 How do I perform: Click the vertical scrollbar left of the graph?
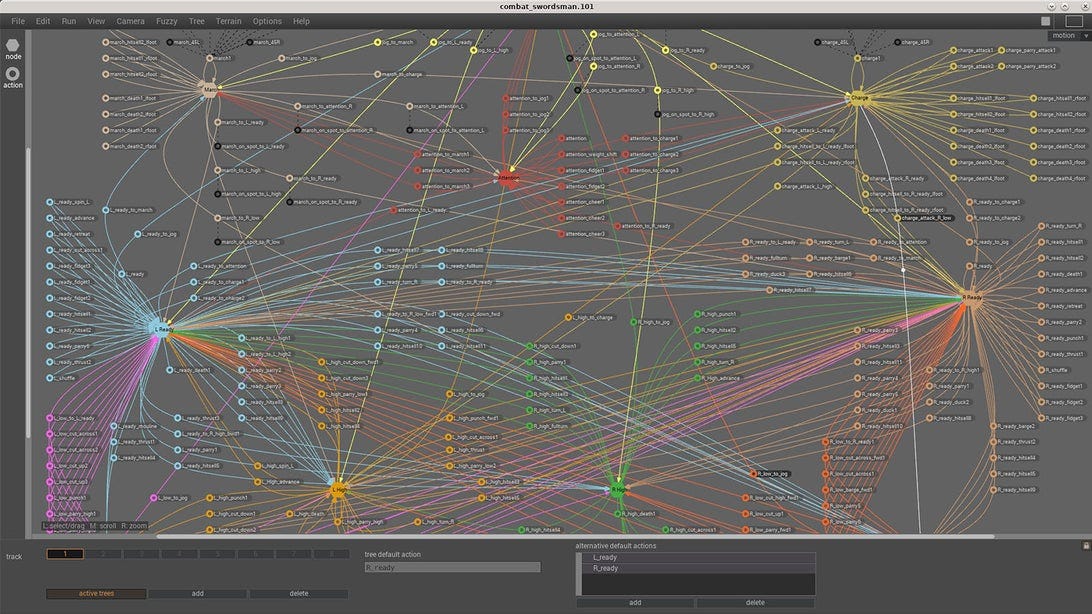pos(29,292)
